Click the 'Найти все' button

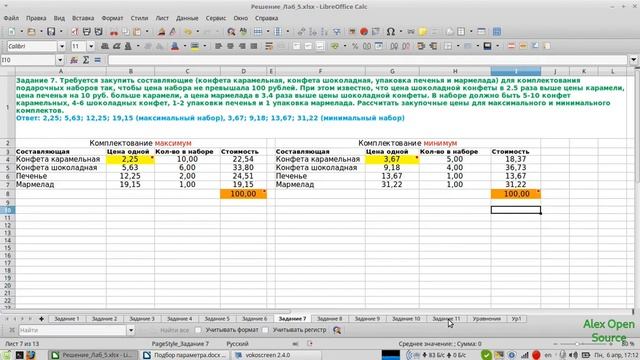click(x=174, y=330)
